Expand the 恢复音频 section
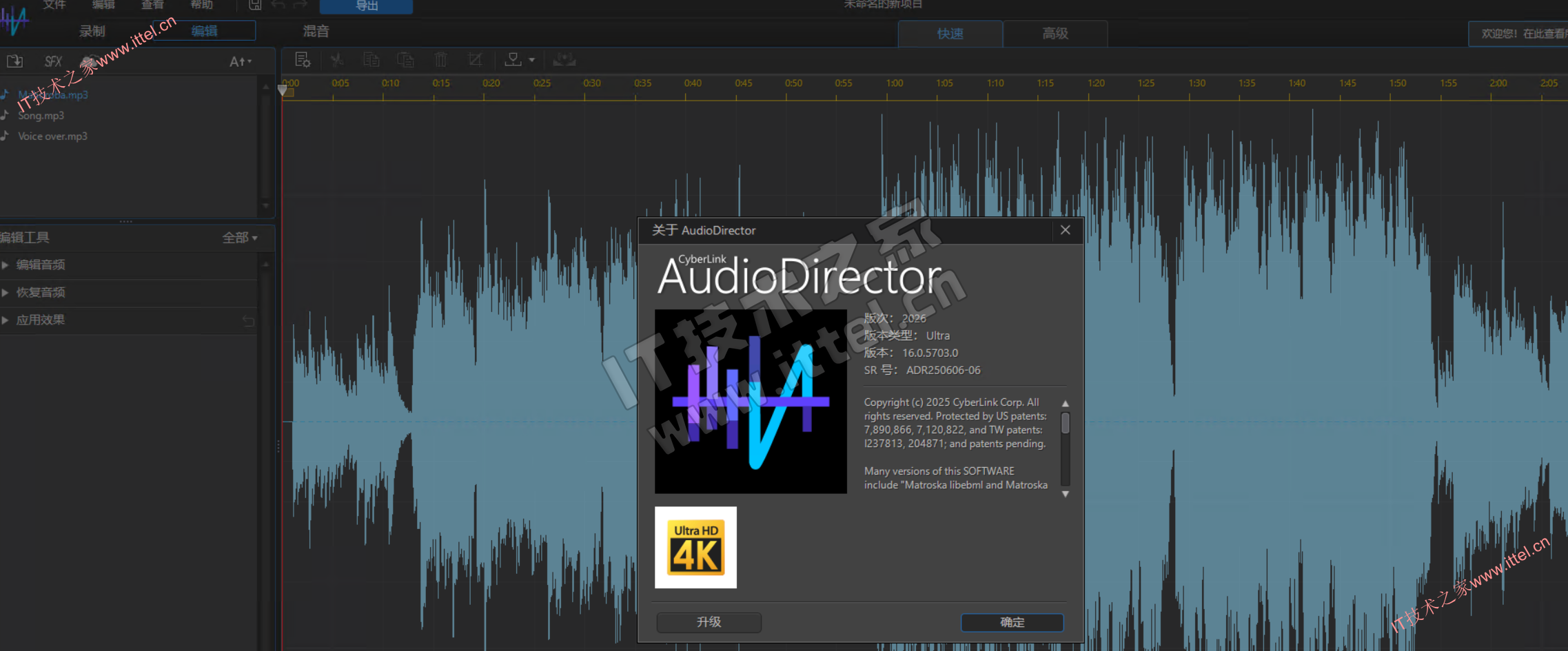Viewport: 1568px width, 651px height. pyautogui.click(x=40, y=292)
